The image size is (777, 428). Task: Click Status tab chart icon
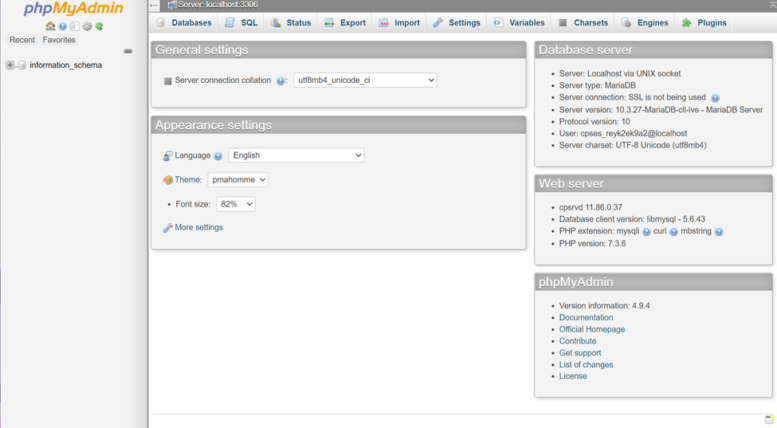tap(276, 23)
